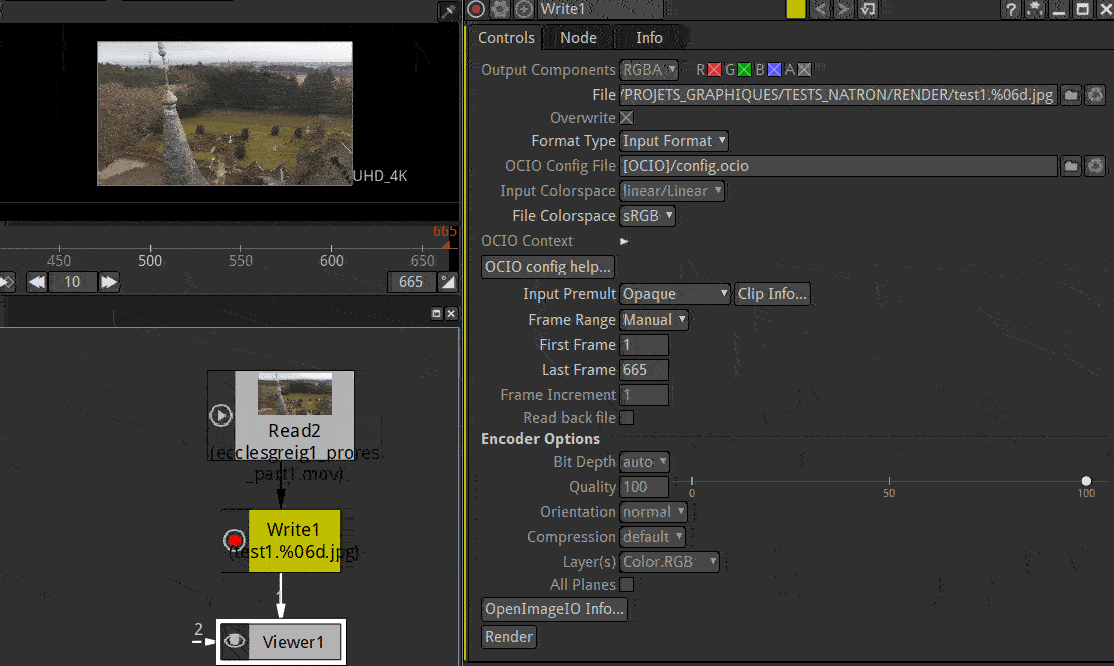Click the Render button
Image resolution: width=1114 pixels, height=666 pixels.
509,636
